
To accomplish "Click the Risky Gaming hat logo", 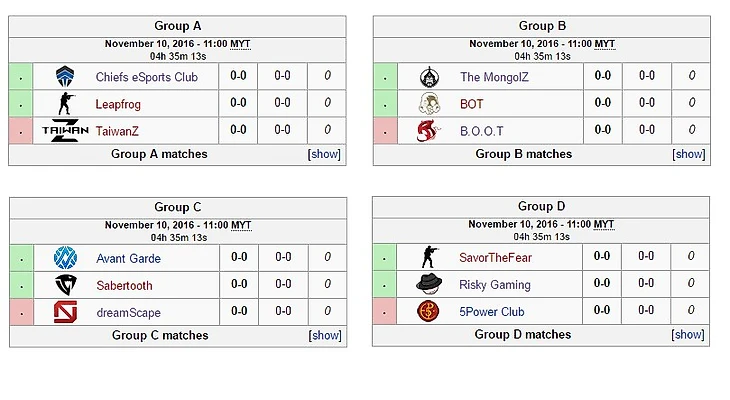I will (429, 284).
